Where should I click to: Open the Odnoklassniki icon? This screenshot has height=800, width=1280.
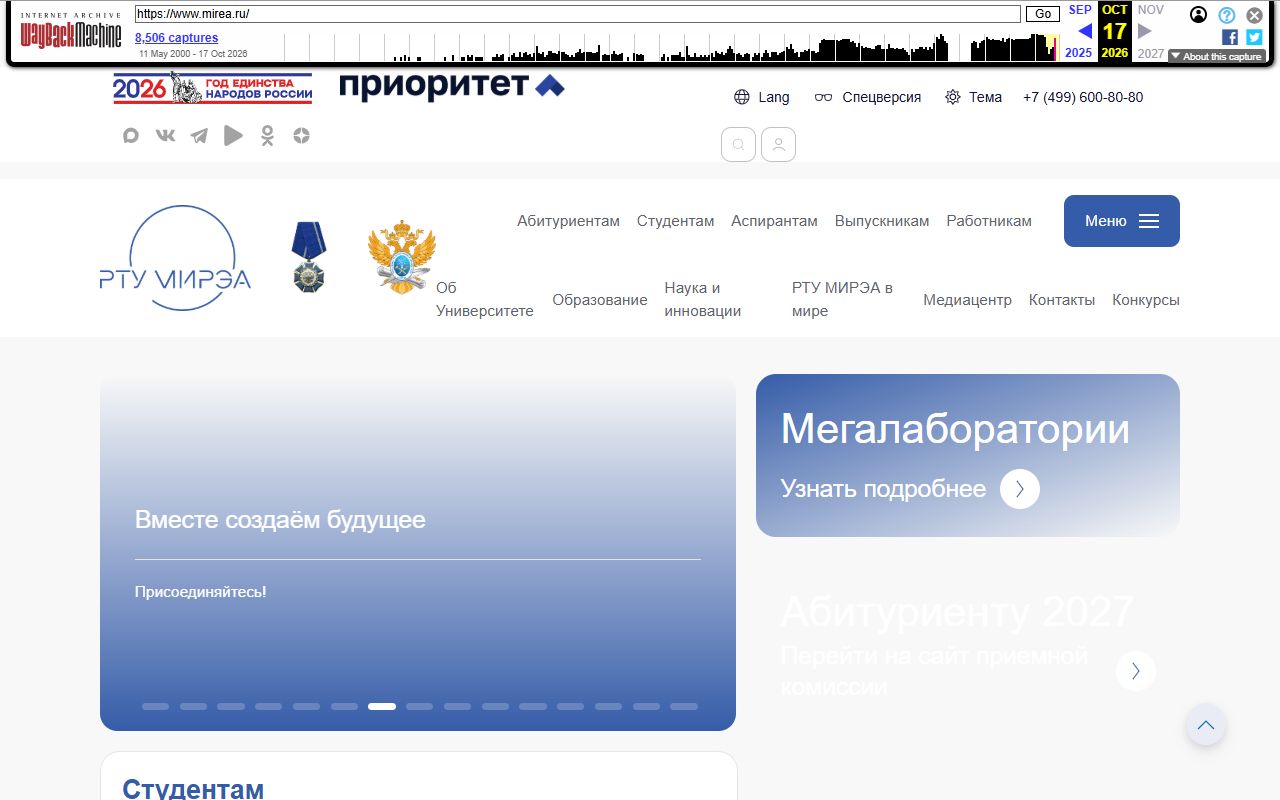(x=267, y=136)
